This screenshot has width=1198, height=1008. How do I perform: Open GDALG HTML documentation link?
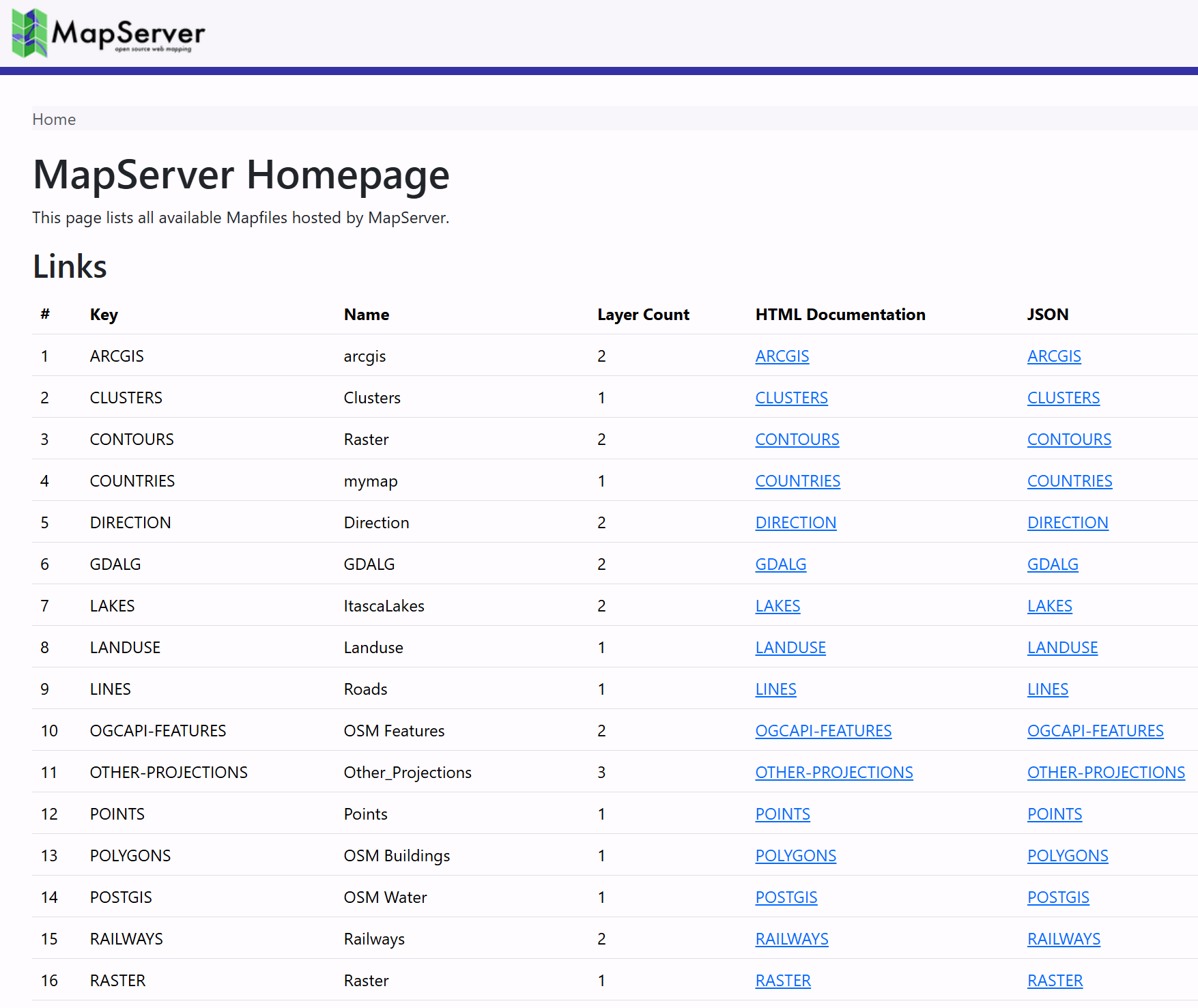[x=781, y=564]
